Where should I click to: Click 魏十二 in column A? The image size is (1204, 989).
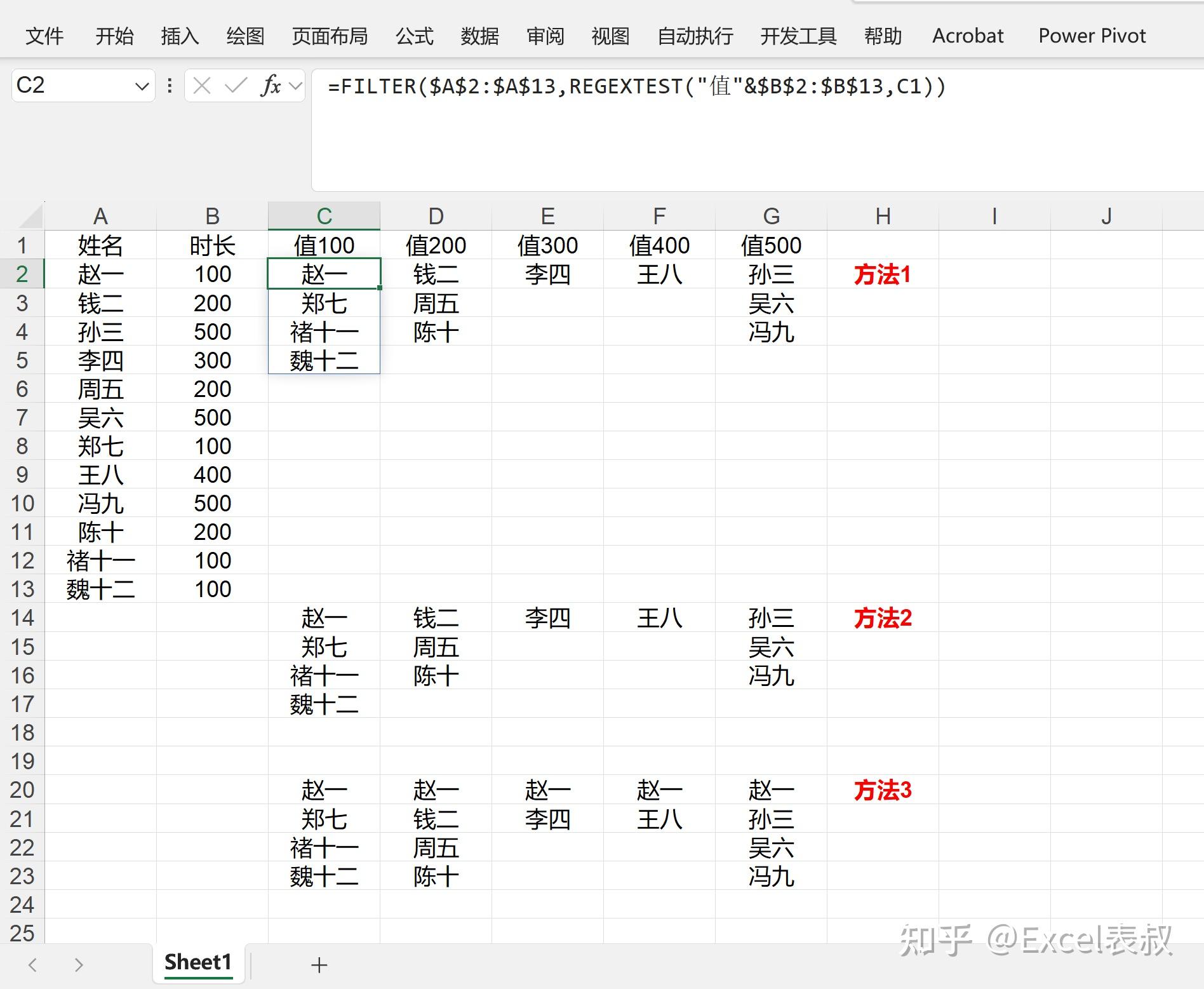(x=100, y=589)
